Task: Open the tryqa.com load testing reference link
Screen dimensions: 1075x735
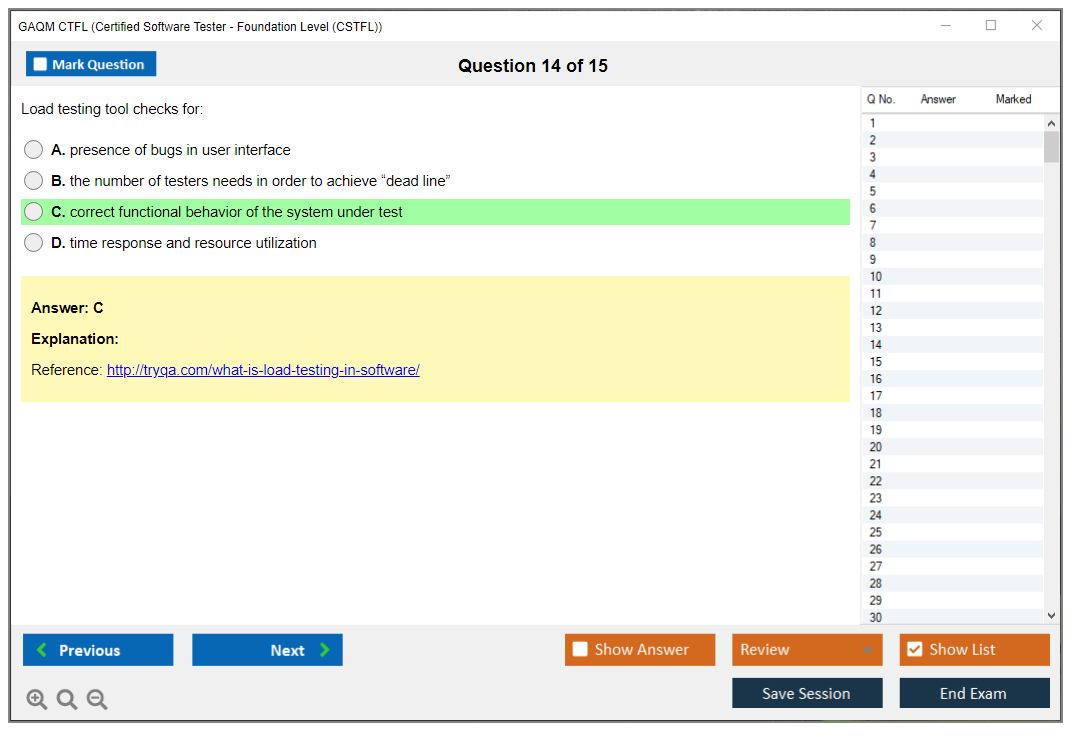Action: tap(263, 370)
